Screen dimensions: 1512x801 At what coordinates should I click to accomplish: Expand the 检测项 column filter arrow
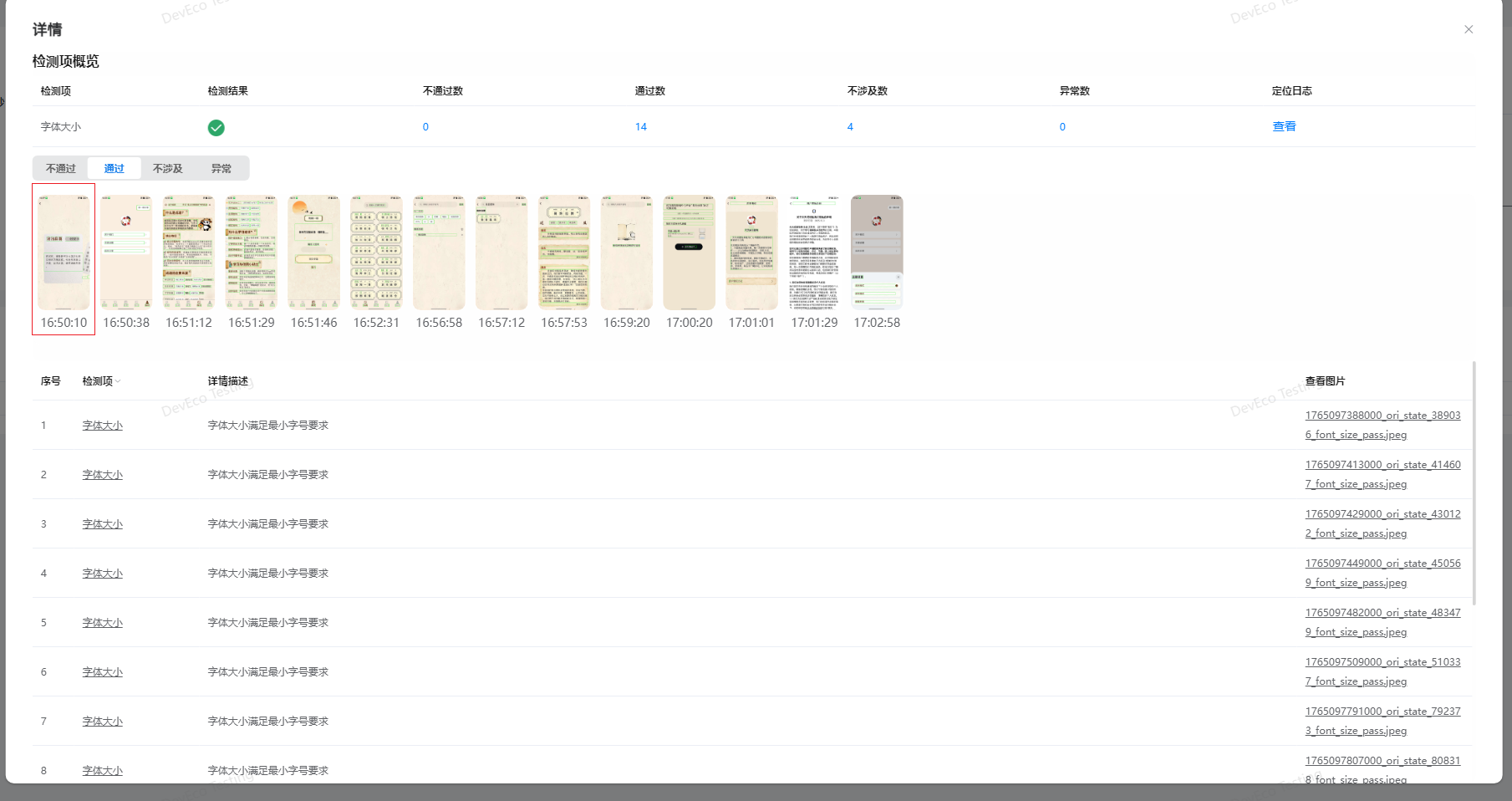click(118, 381)
